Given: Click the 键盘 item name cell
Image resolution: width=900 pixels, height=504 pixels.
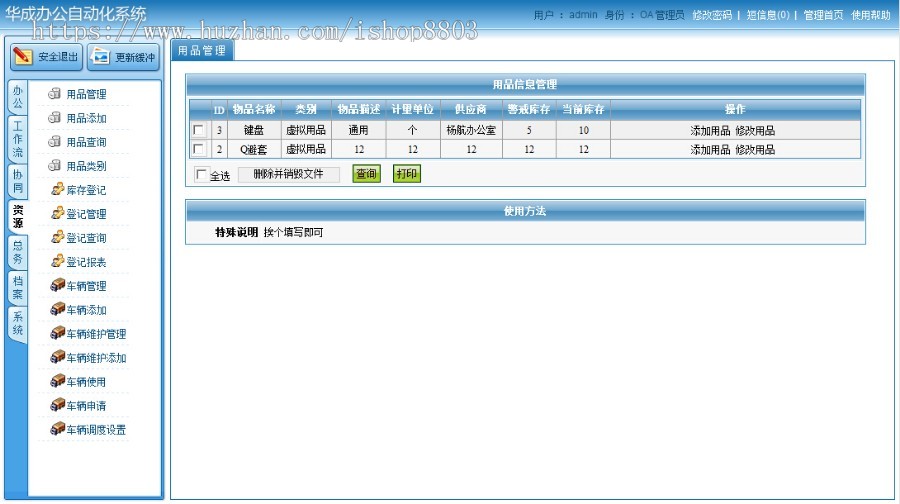Looking at the screenshot, I should (254, 130).
